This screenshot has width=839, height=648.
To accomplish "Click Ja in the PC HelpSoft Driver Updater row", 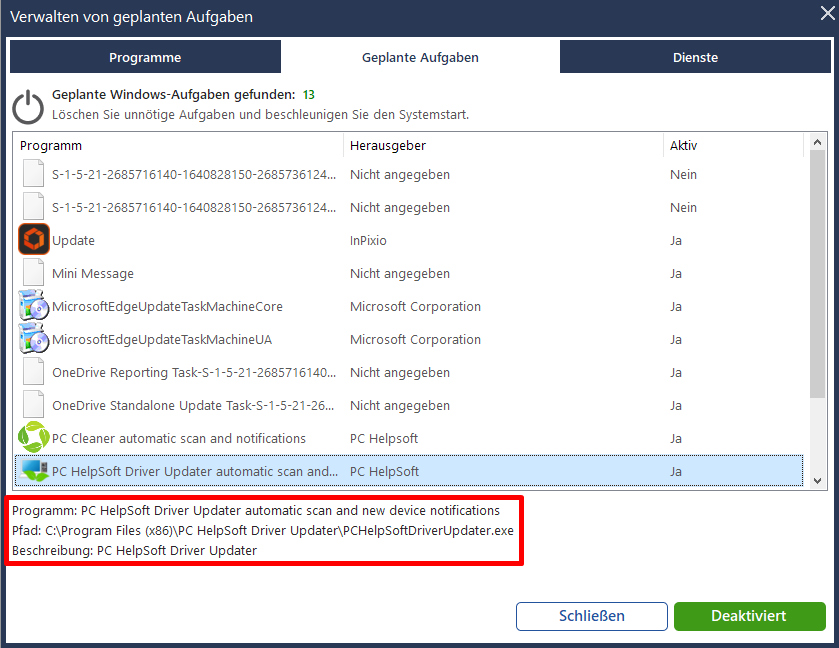I will [676, 471].
